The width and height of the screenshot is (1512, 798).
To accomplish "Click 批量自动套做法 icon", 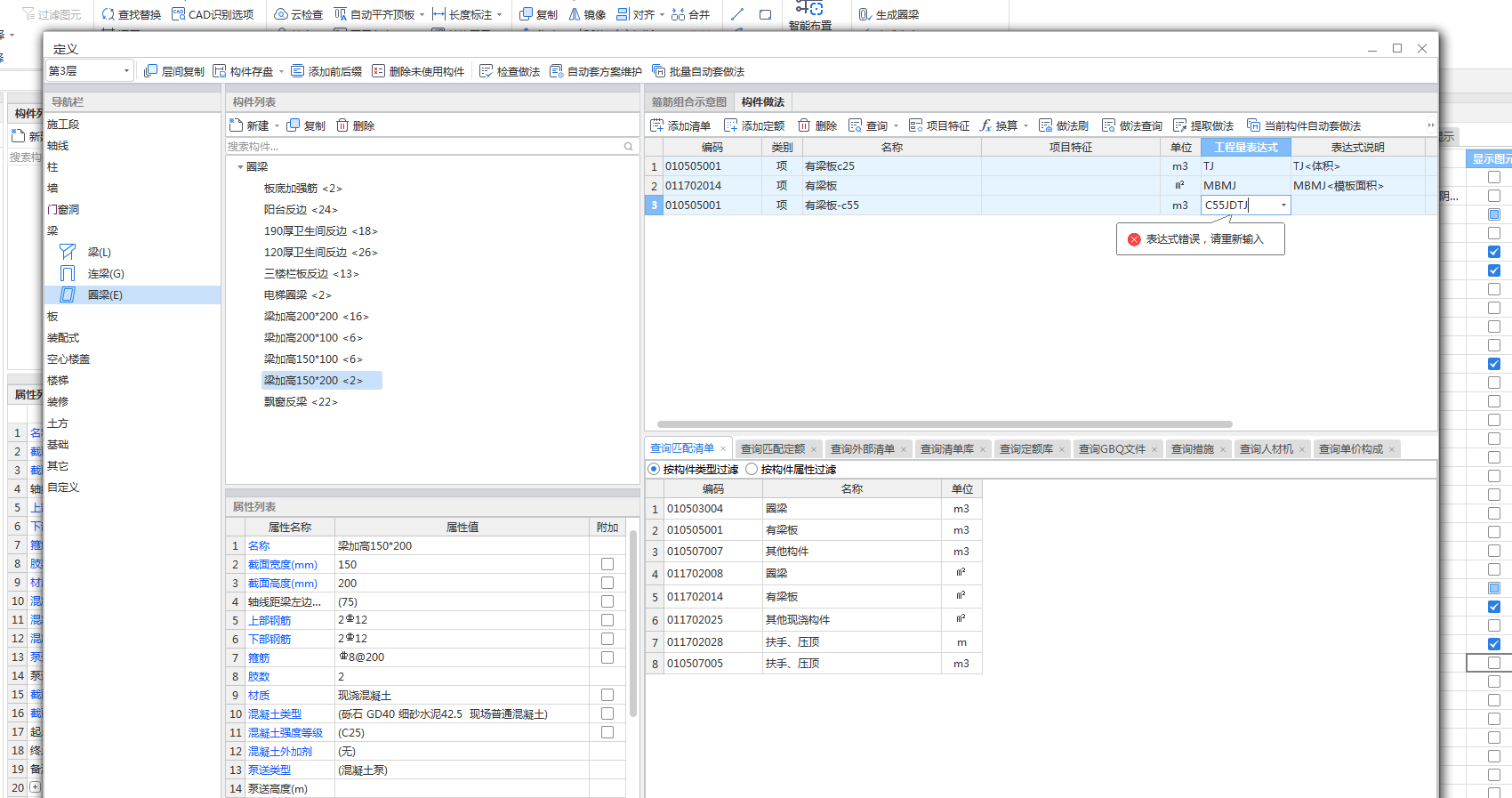I will point(658,71).
